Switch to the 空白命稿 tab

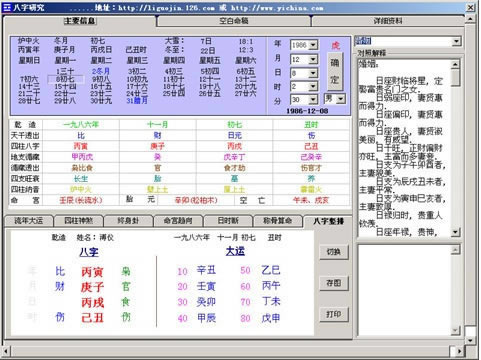pos(234,21)
